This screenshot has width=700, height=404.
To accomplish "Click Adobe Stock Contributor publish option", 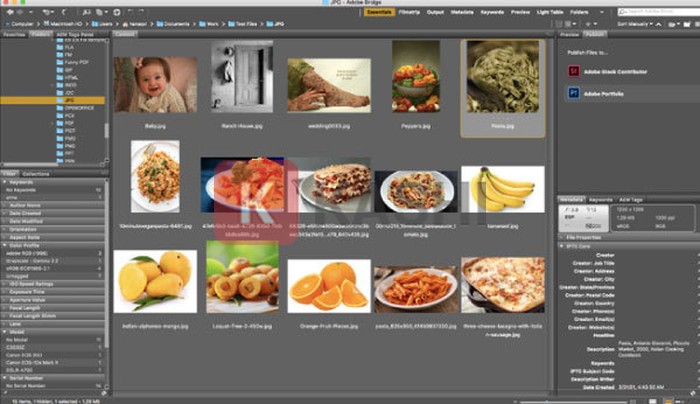I will click(x=632, y=71).
